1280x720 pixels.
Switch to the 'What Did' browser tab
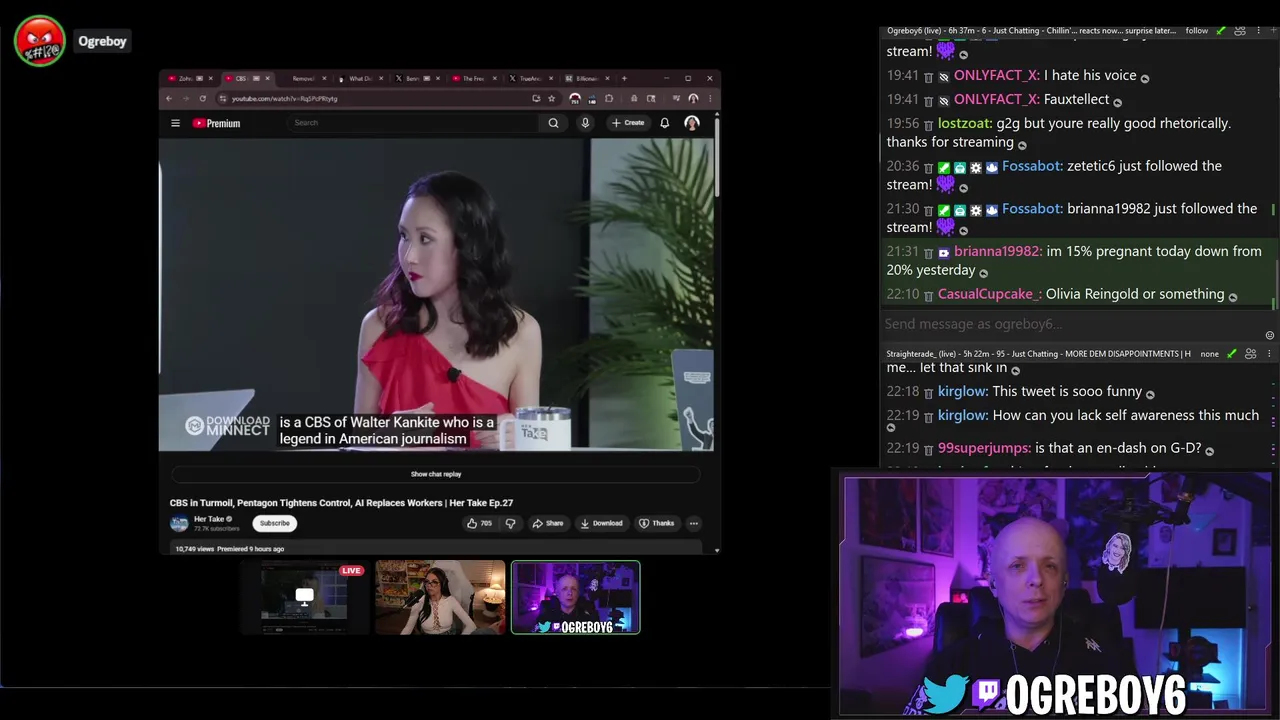361,78
